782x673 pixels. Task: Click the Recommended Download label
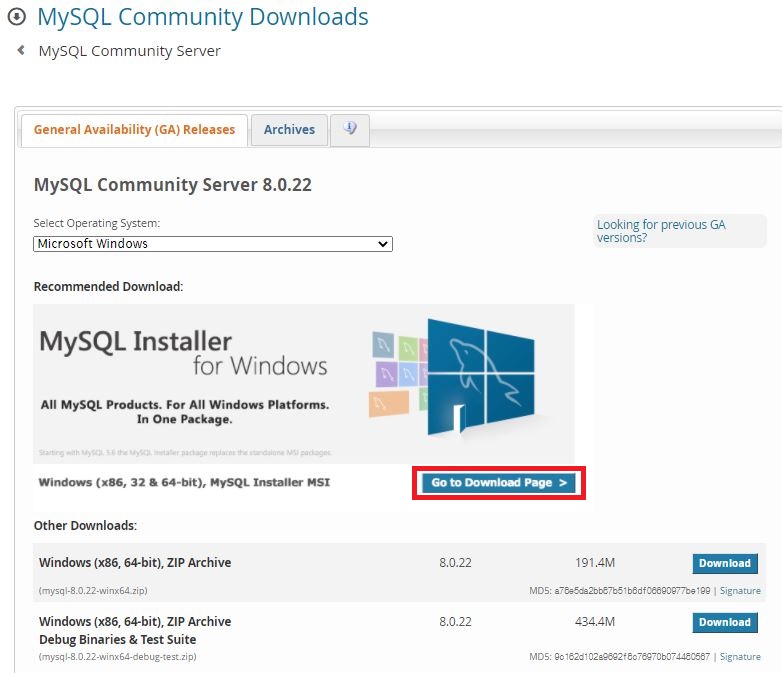108,287
